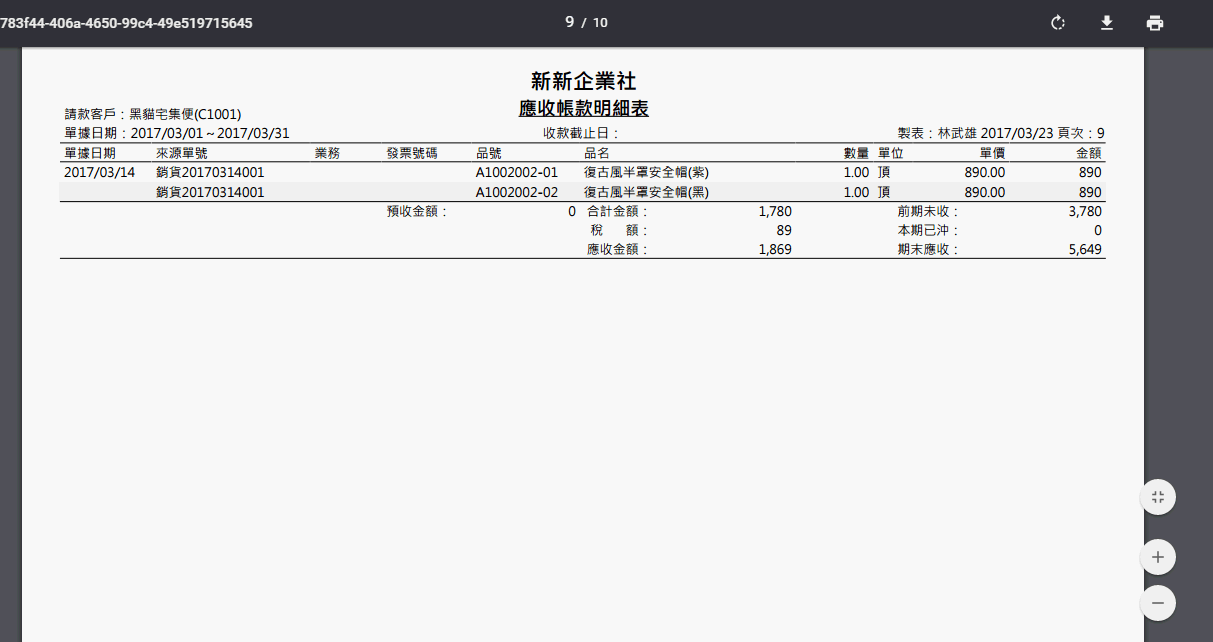
Task: Click the 品名 column header
Action: tap(597, 153)
